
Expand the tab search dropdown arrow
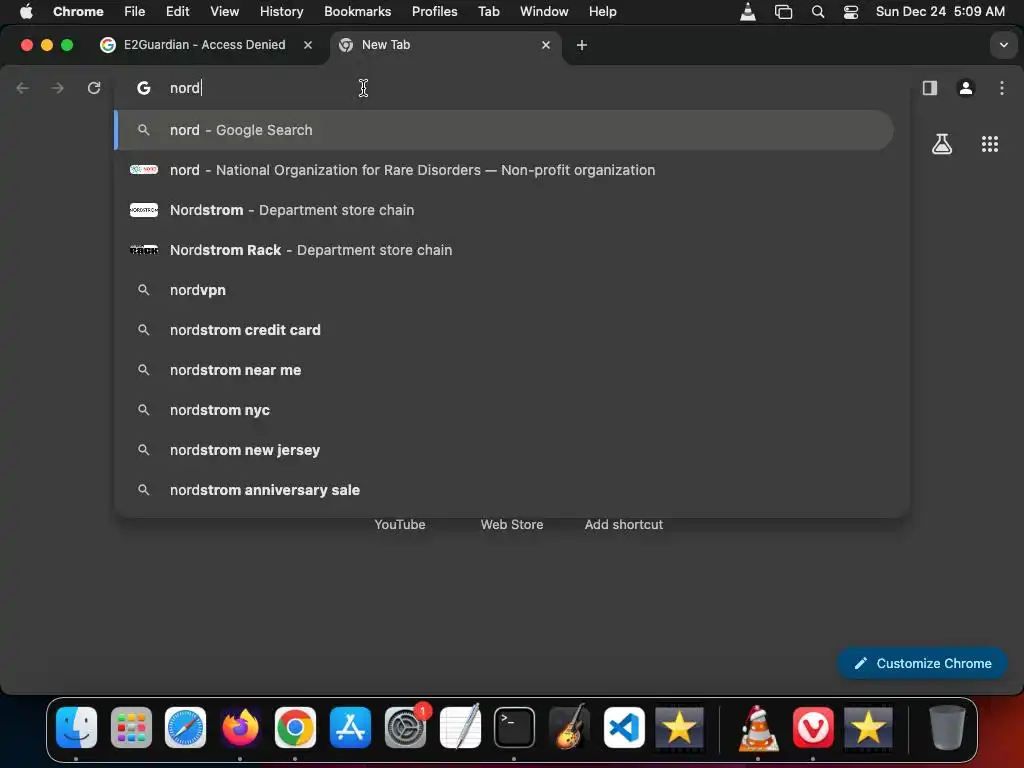[1003, 45]
